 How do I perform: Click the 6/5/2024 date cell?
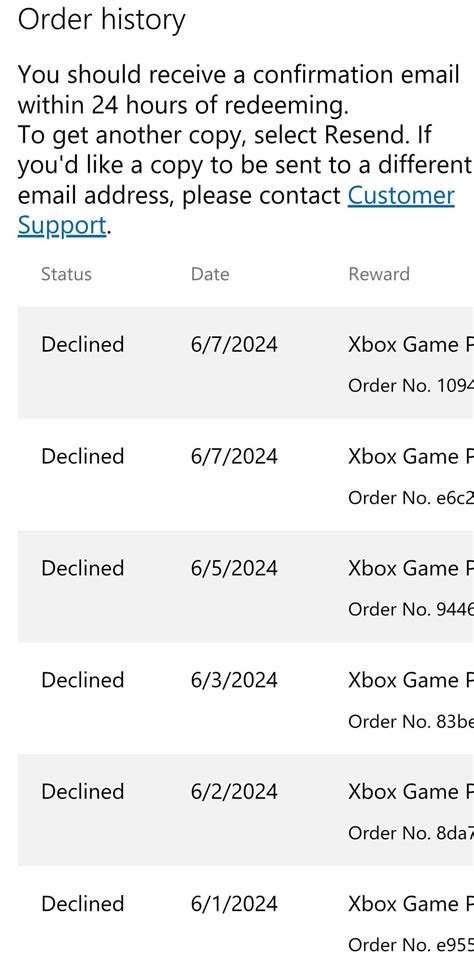(234, 568)
